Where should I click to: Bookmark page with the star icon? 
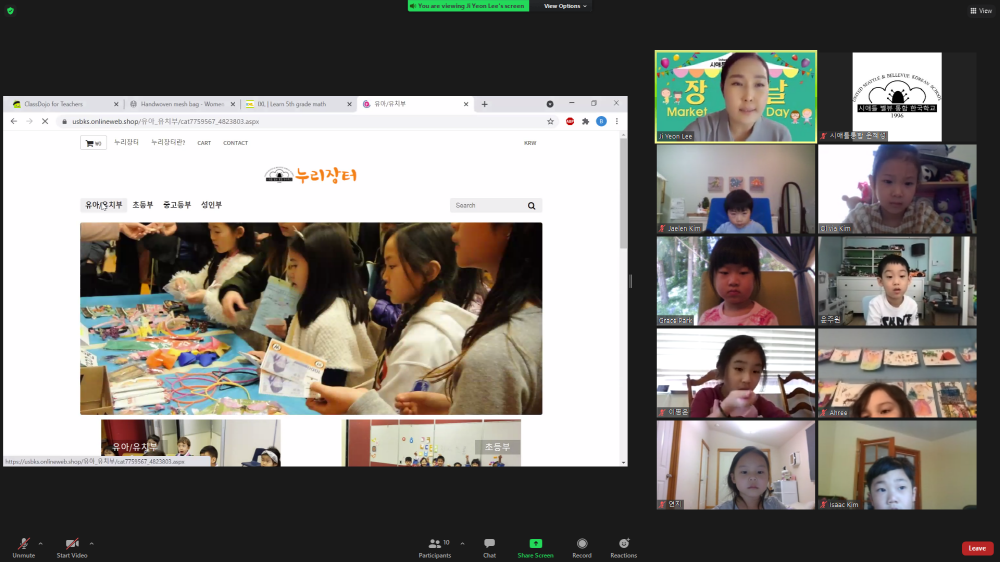[550, 121]
